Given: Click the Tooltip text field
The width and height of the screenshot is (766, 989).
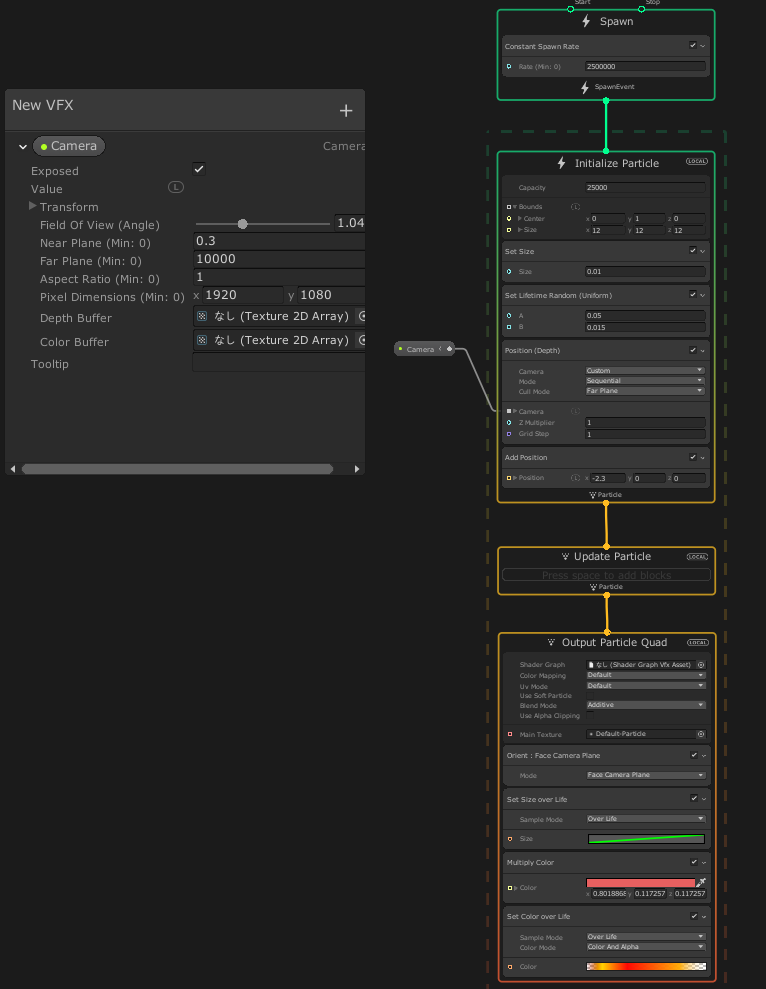Looking at the screenshot, I should (x=279, y=362).
